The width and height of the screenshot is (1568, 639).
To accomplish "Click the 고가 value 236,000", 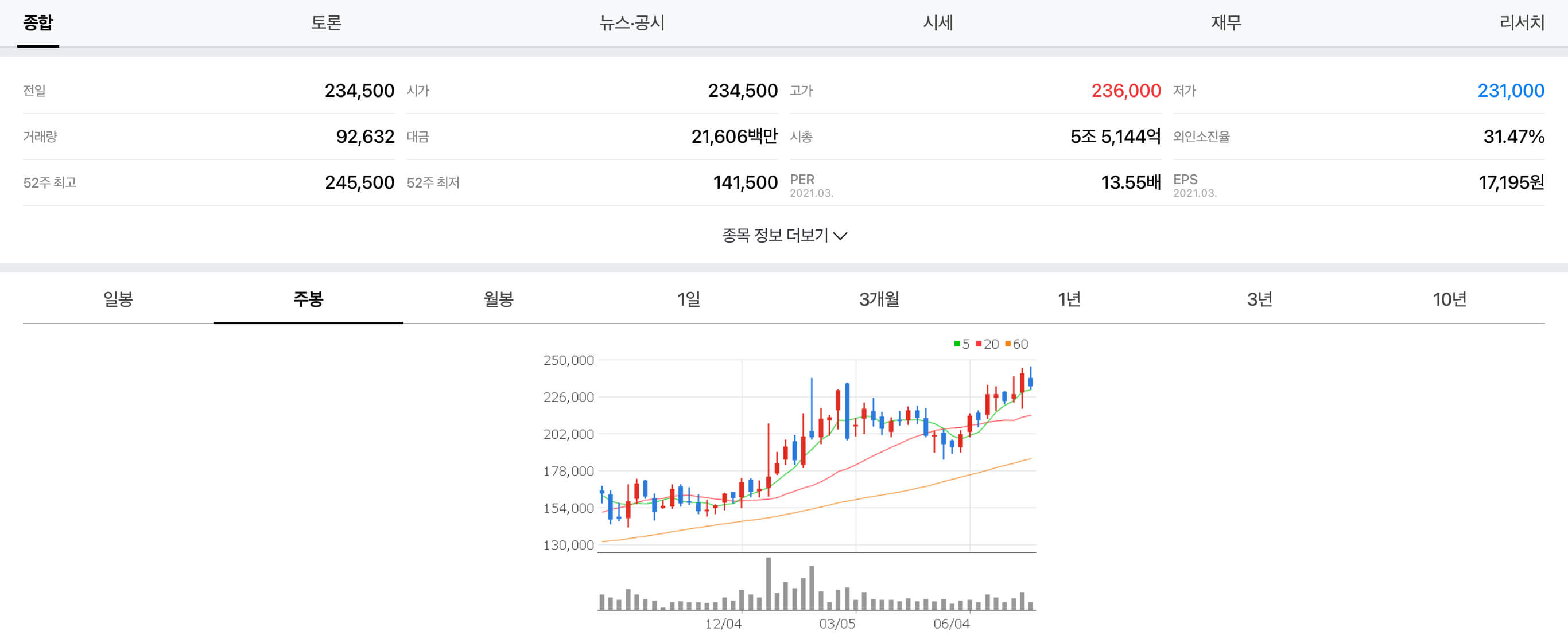I will click(x=1126, y=91).
